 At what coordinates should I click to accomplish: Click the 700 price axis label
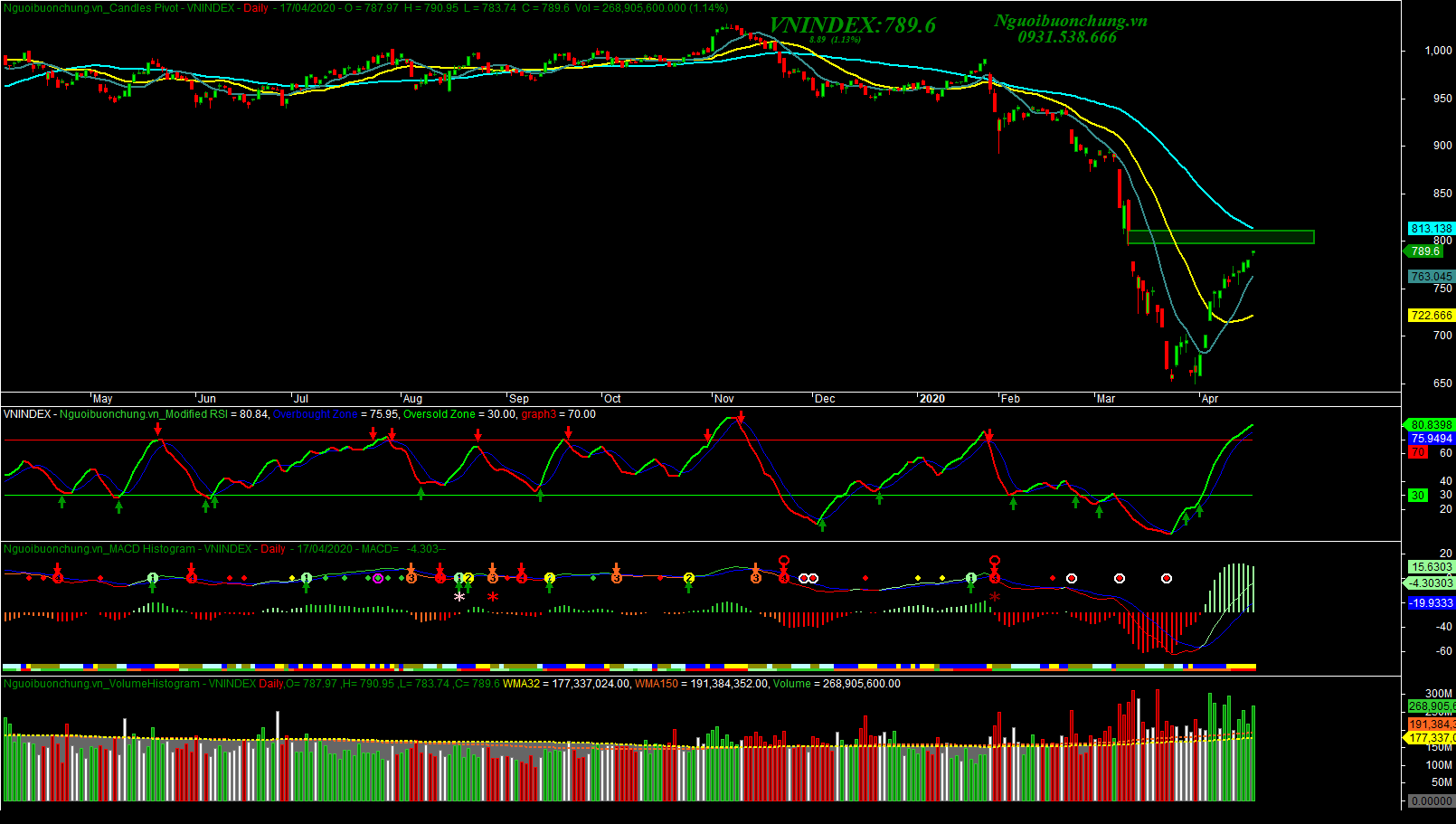pyautogui.click(x=1442, y=336)
